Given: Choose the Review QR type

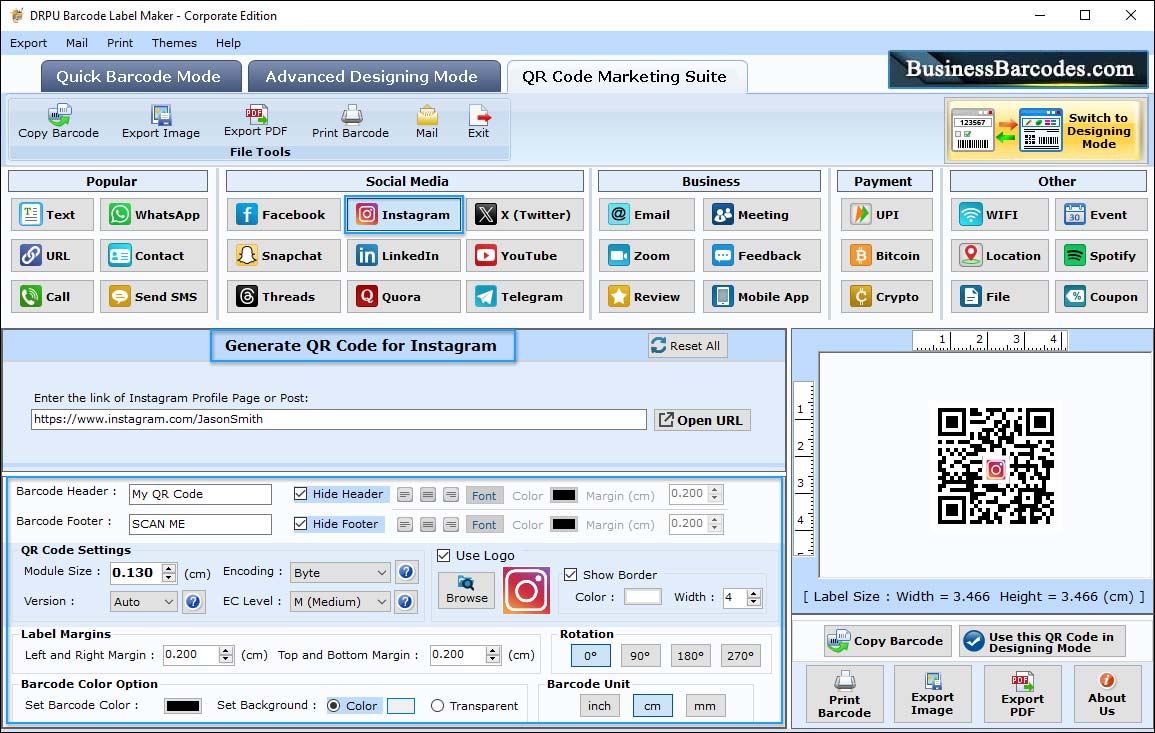Looking at the screenshot, I should (x=647, y=296).
